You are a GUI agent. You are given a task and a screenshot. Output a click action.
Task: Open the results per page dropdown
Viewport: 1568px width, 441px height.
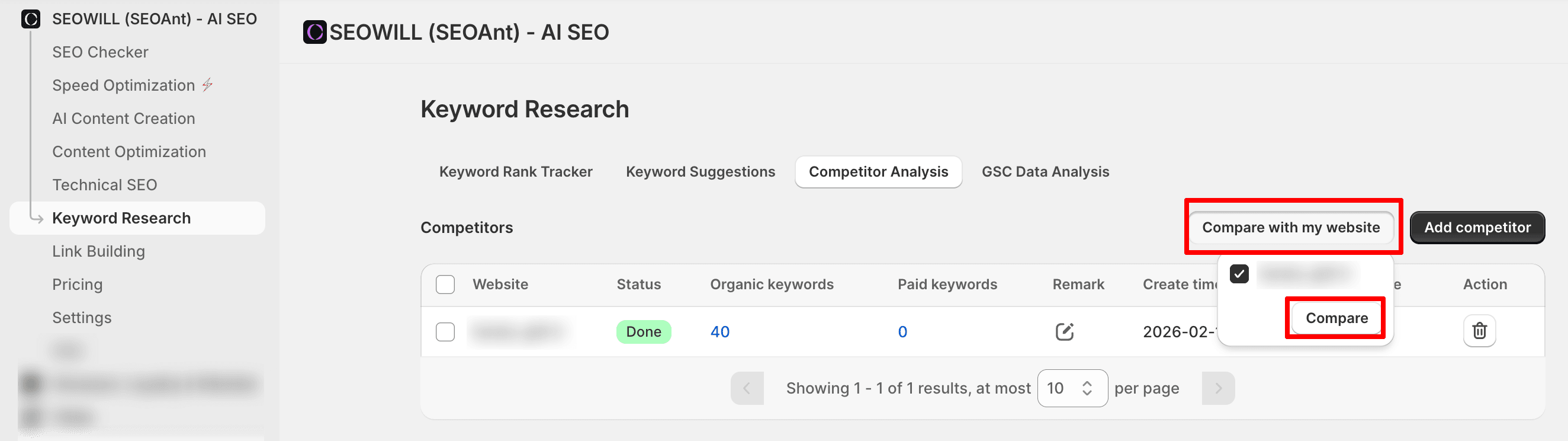point(1072,388)
